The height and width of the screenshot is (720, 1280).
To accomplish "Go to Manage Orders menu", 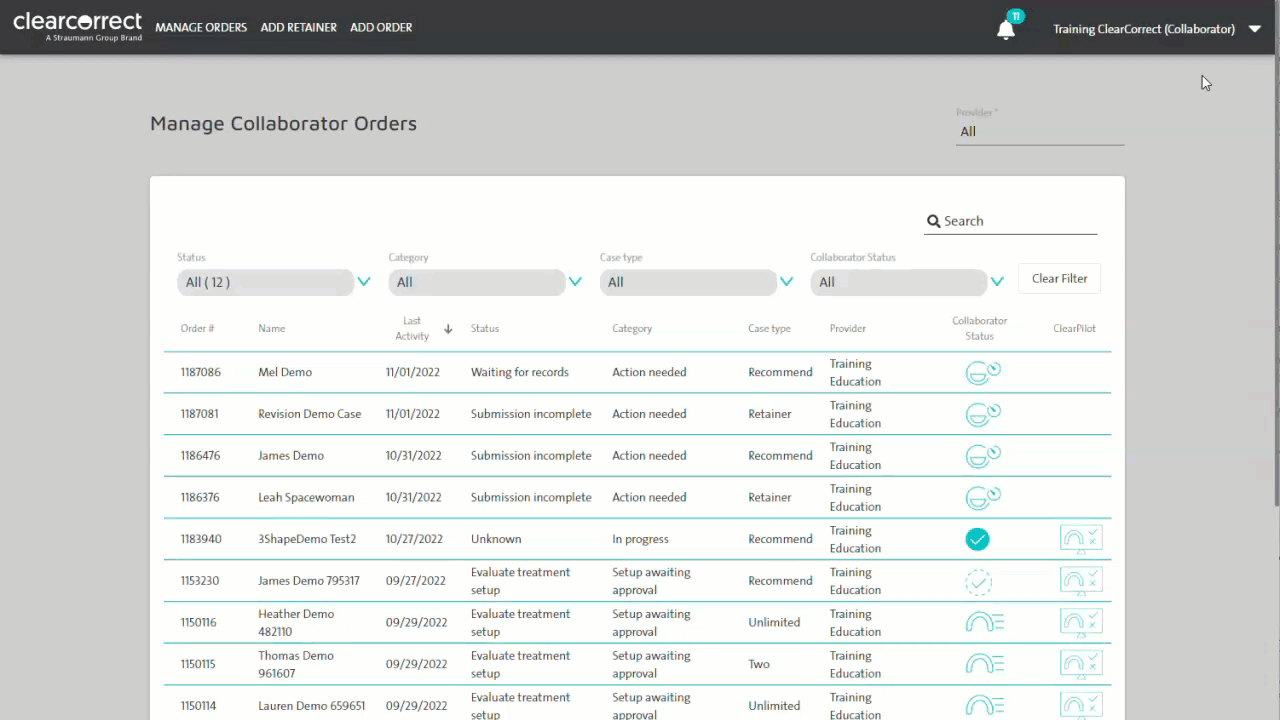I will 201,27.
